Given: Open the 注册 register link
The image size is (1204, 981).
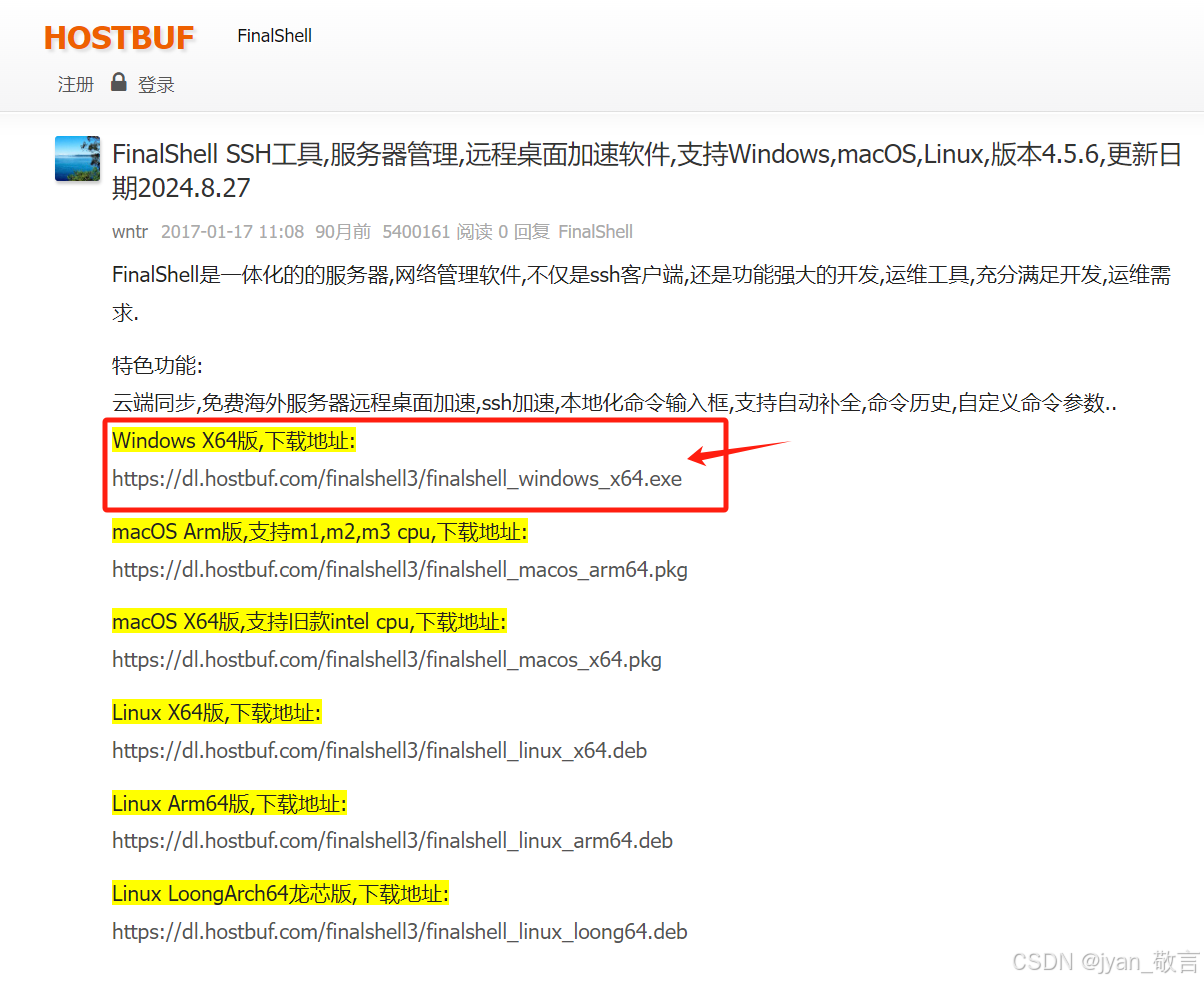Looking at the screenshot, I should pos(76,85).
